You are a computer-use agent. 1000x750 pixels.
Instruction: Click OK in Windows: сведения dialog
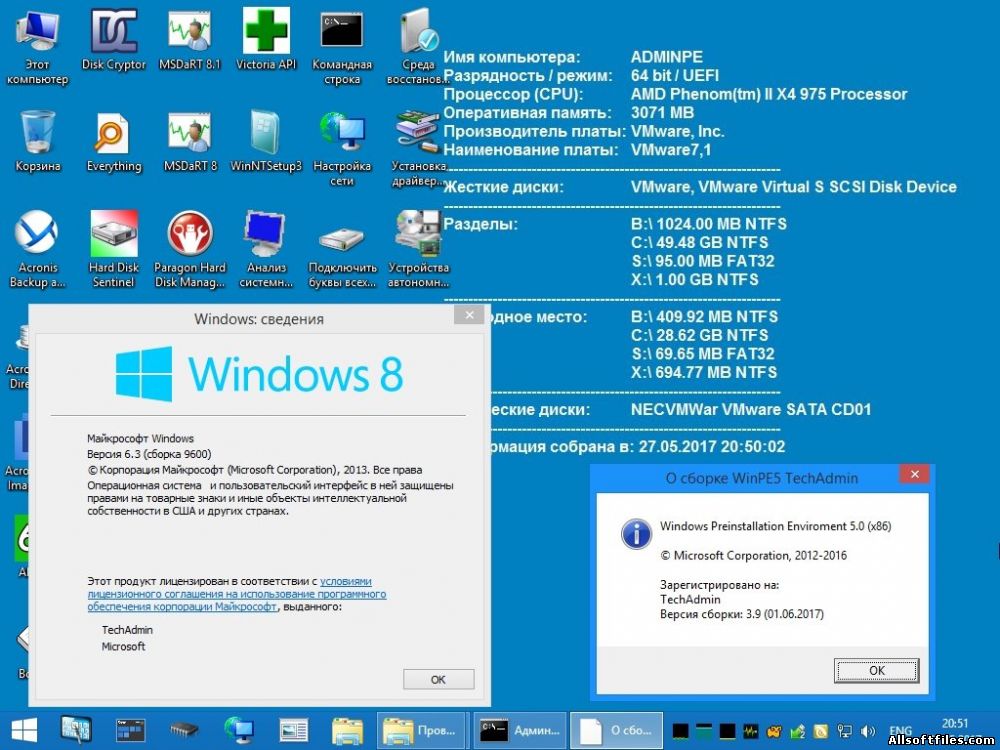pos(438,680)
